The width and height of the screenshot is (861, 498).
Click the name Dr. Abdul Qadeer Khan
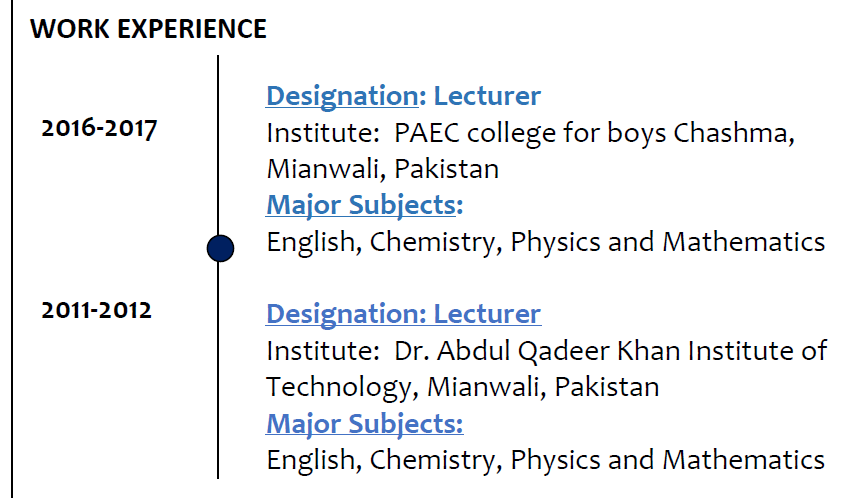pos(527,351)
